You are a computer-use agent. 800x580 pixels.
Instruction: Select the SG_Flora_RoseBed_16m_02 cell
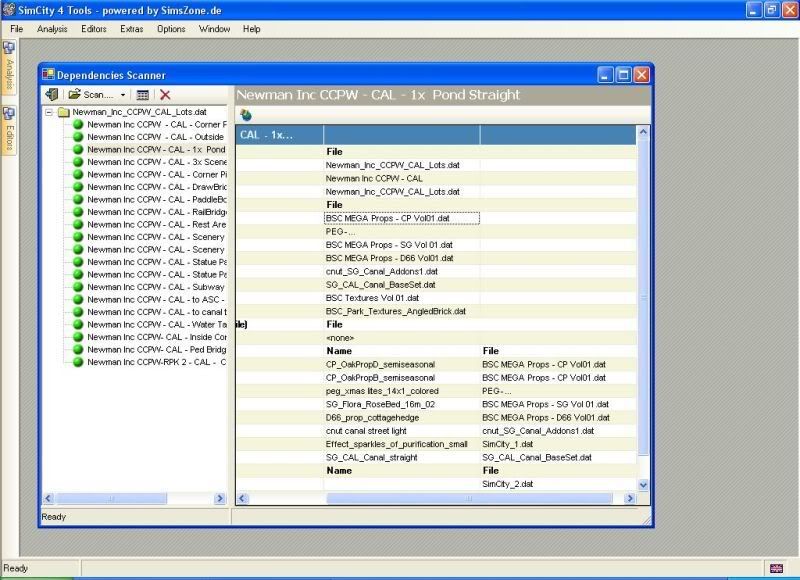coord(402,404)
